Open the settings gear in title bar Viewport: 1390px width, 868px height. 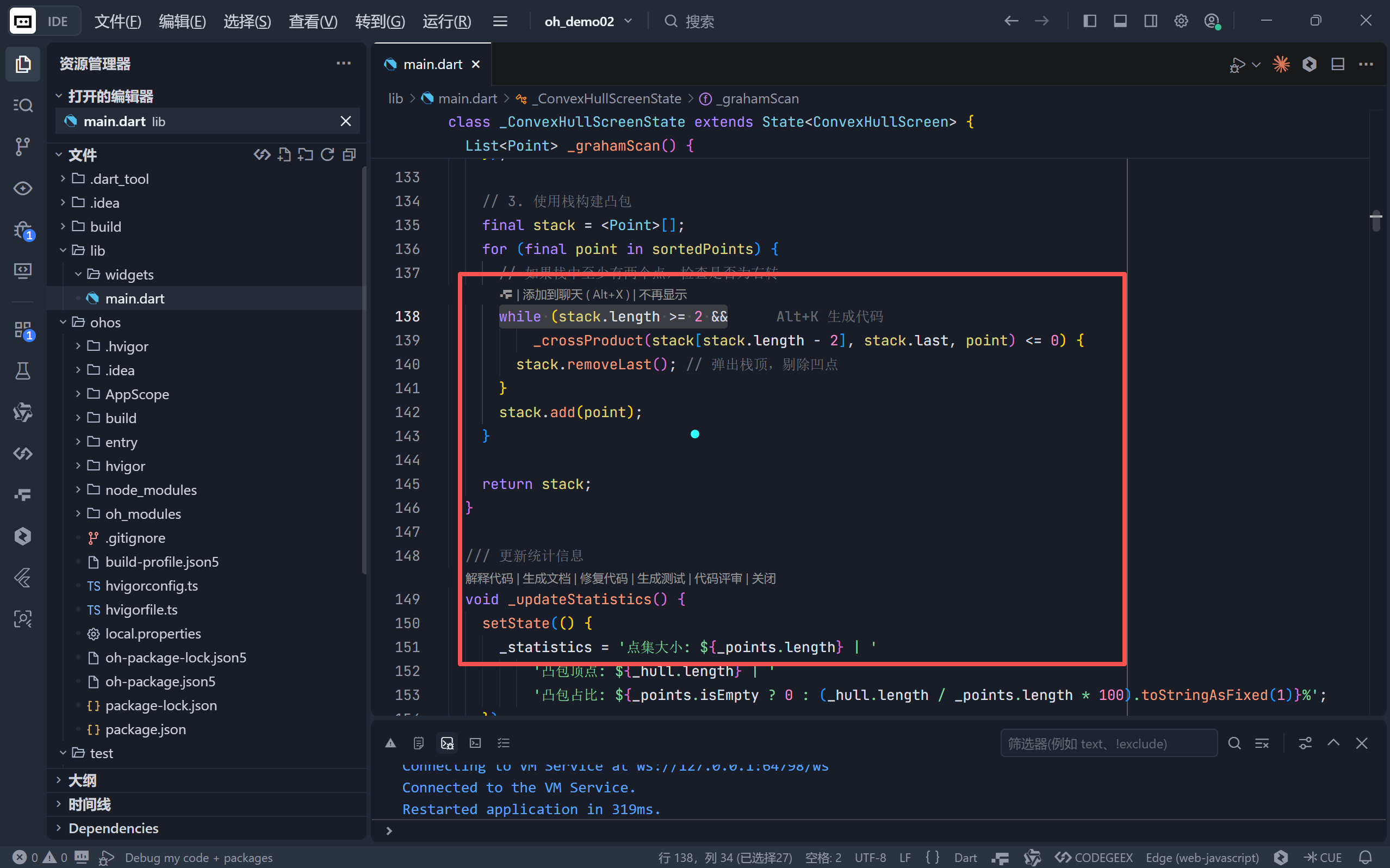(x=1181, y=21)
